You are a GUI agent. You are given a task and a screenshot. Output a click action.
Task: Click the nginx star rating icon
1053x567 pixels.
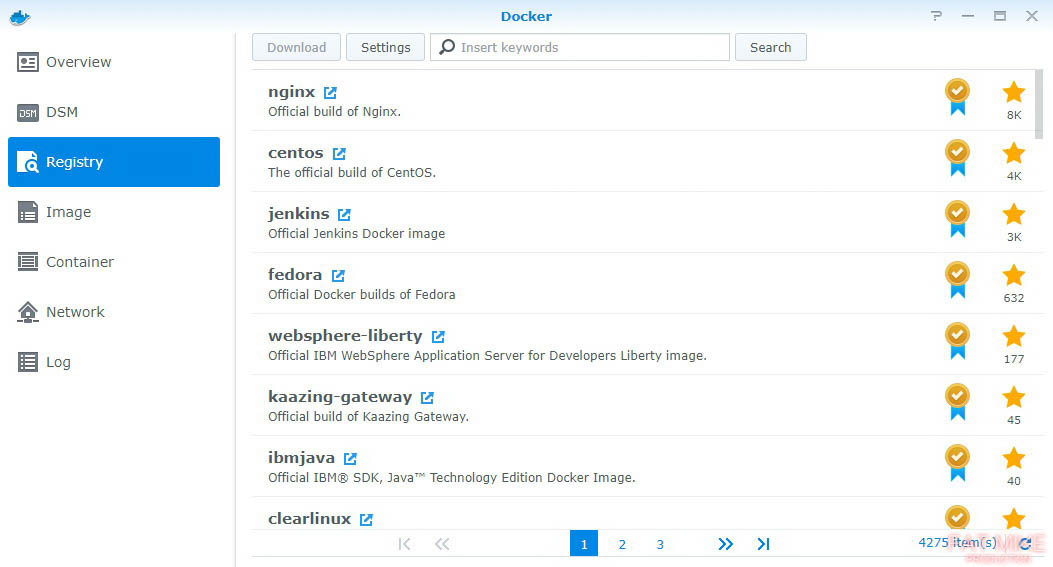point(1014,92)
